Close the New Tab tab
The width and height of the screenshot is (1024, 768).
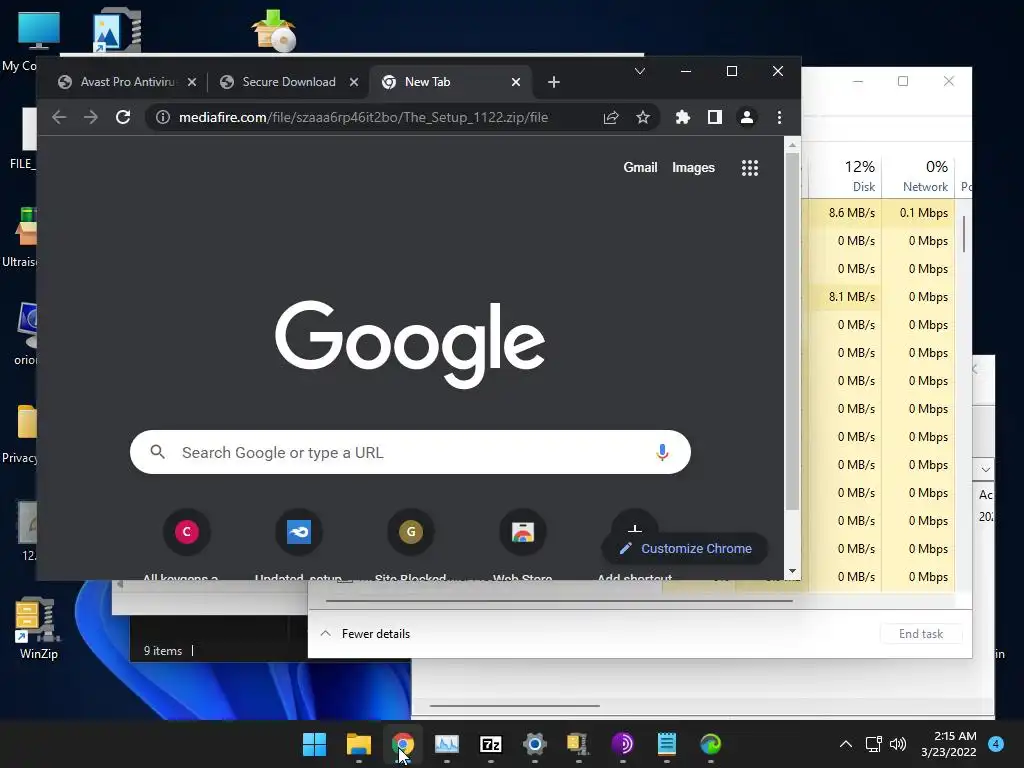pos(515,82)
